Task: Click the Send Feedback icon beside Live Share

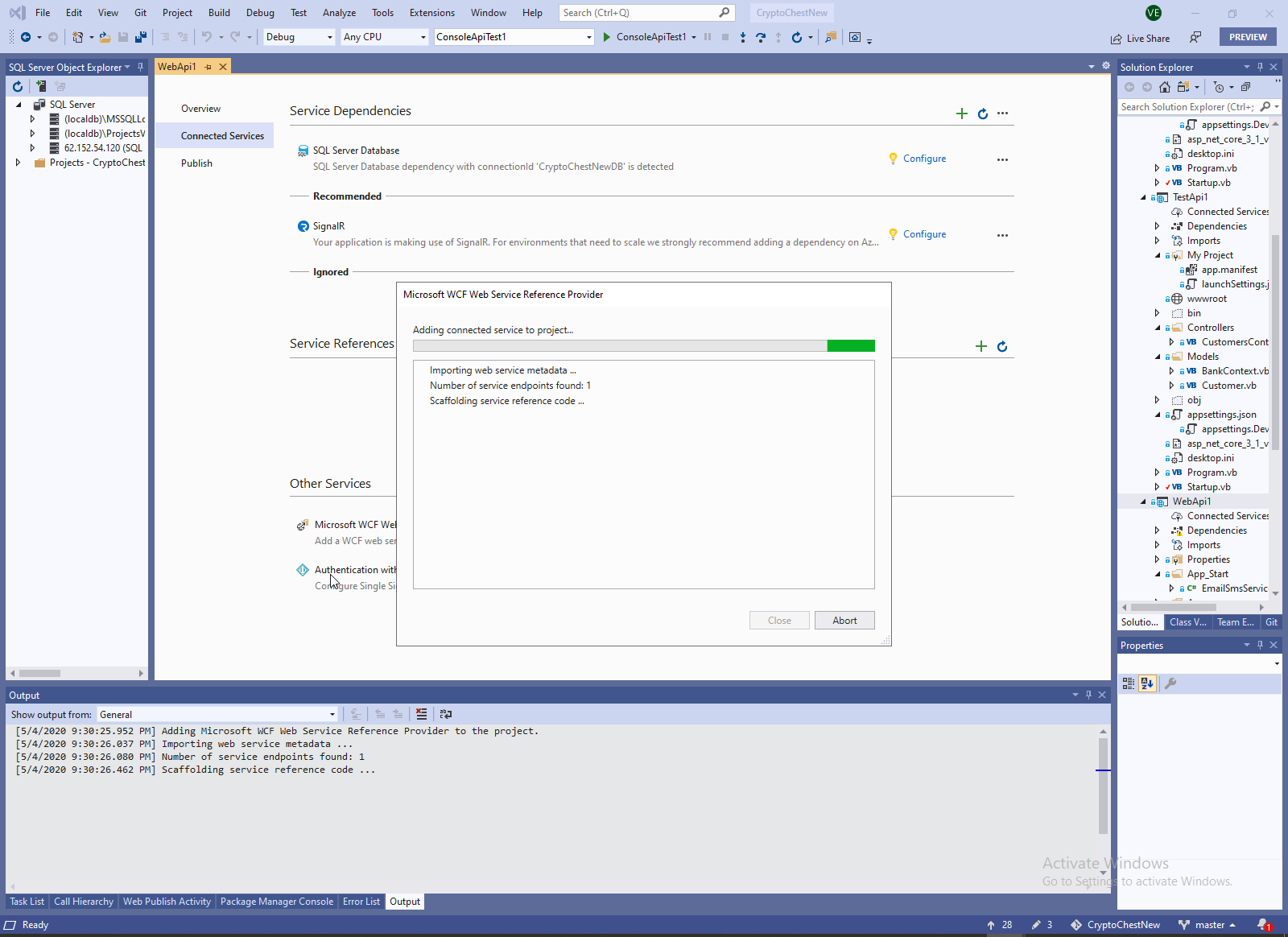Action: pyautogui.click(x=1195, y=37)
